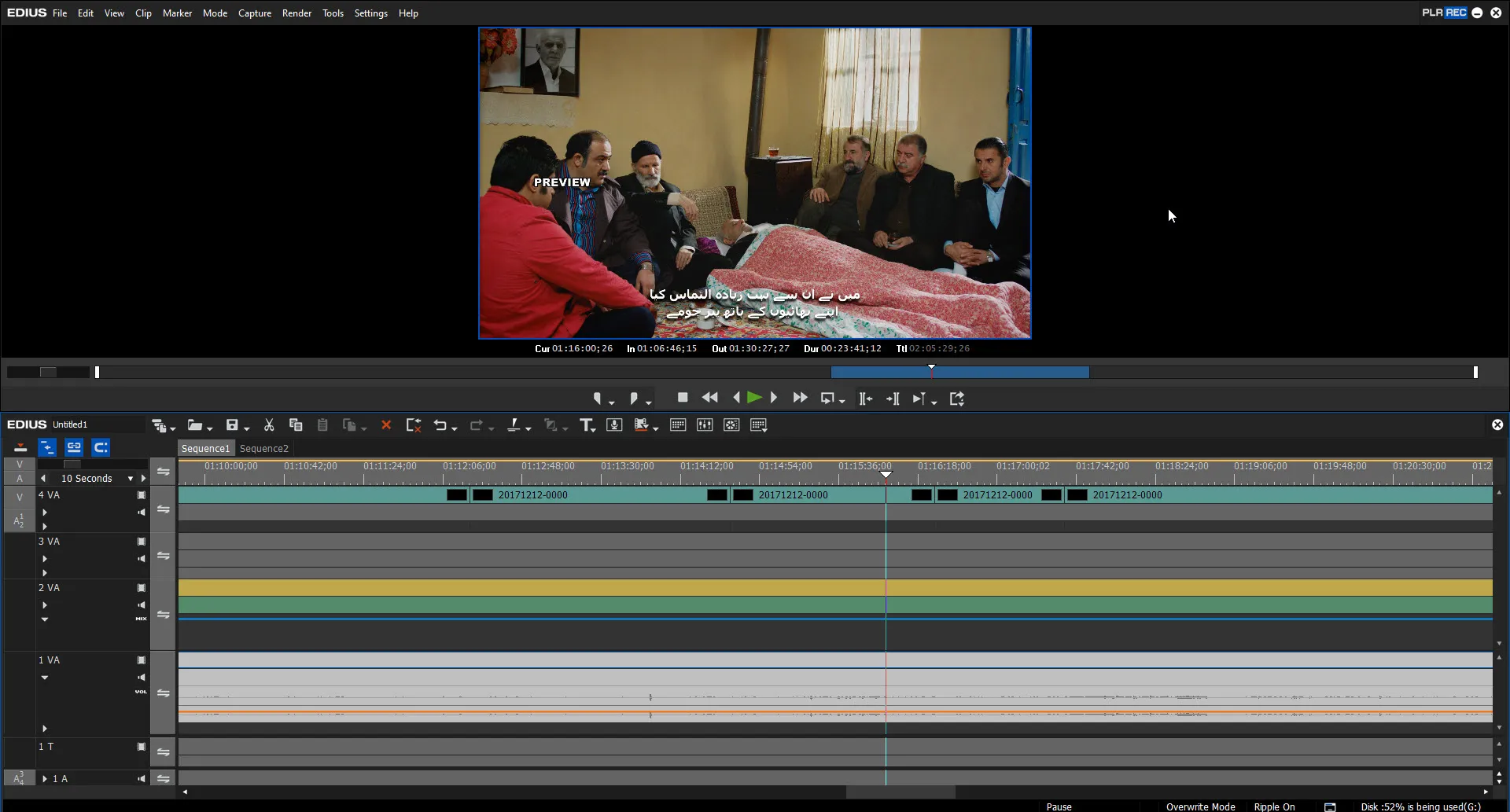
Task: Collapse the 1 VA track audio section
Action: point(45,678)
